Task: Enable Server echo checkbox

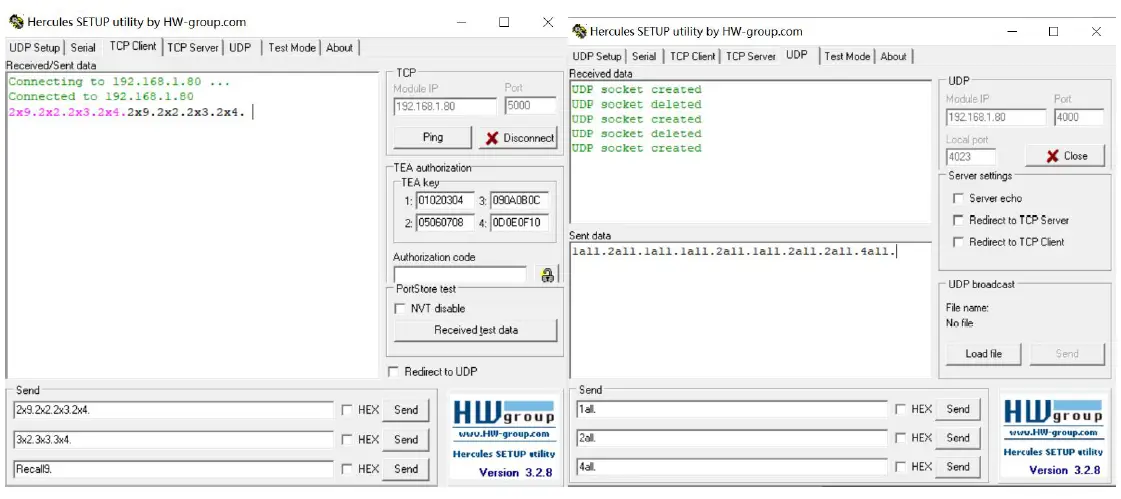Action: coord(958,199)
